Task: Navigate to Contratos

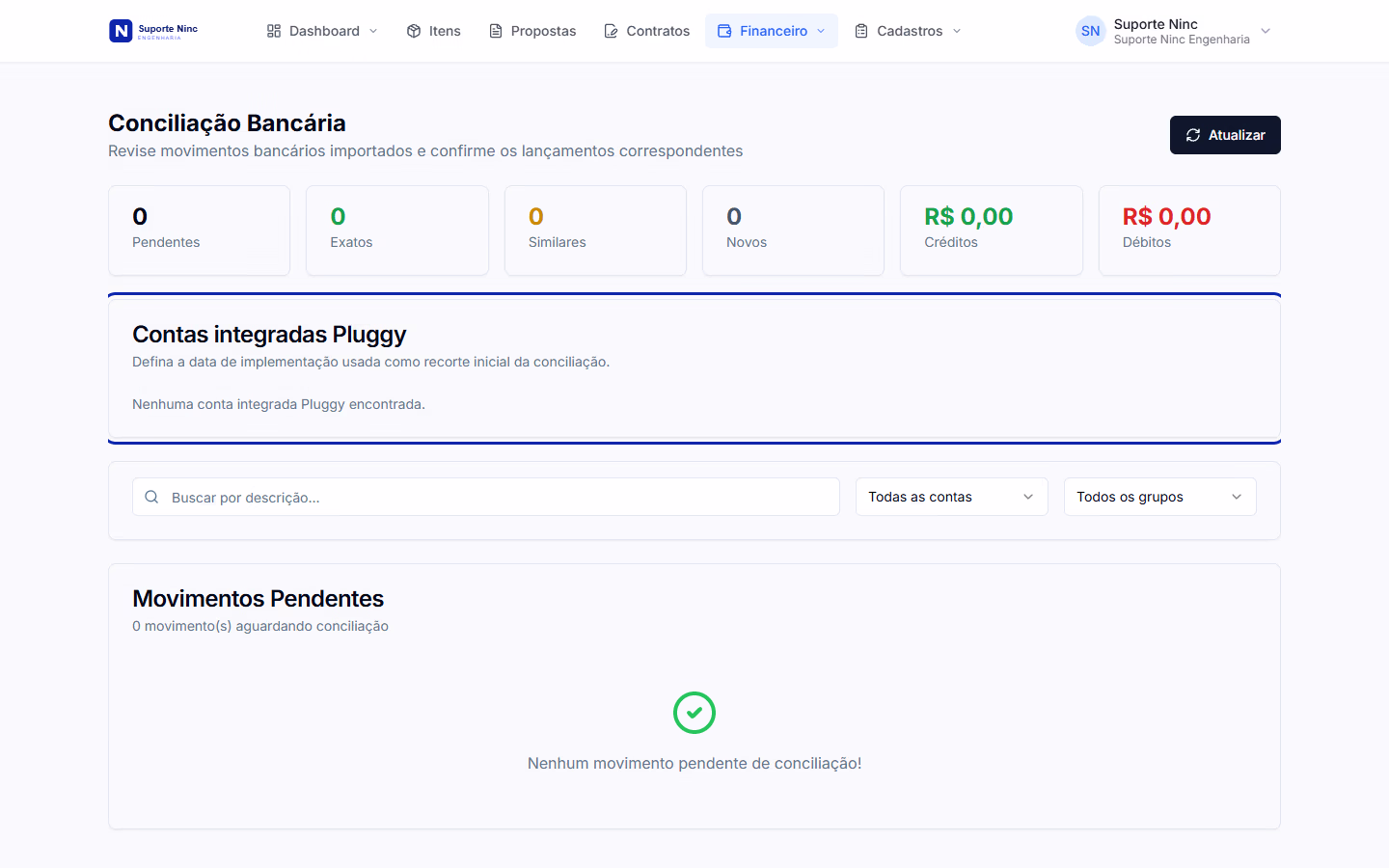Action: click(647, 31)
